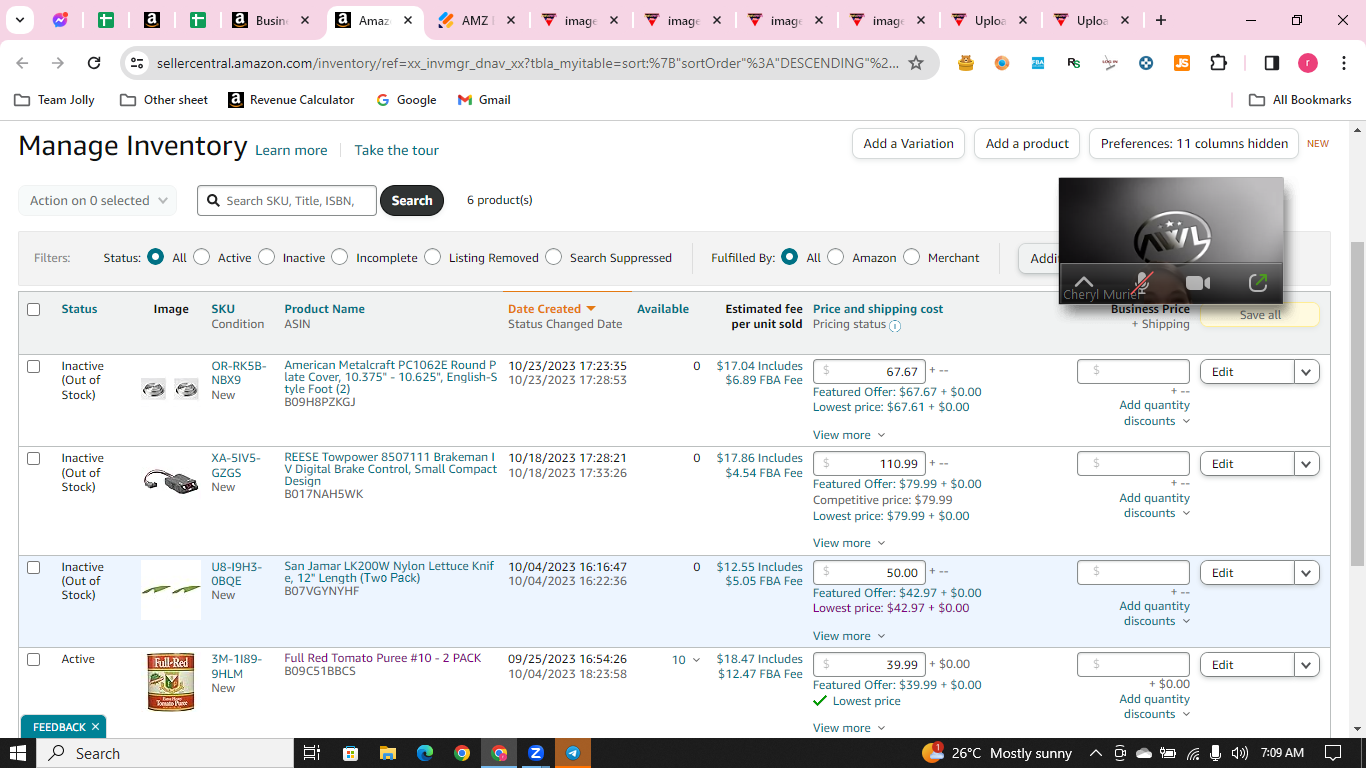
Task: Open Microsoft Store from taskbar
Action: (350, 753)
